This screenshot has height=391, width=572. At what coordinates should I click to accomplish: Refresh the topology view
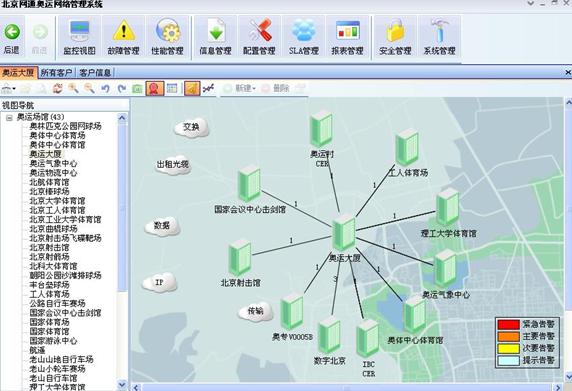click(x=57, y=88)
